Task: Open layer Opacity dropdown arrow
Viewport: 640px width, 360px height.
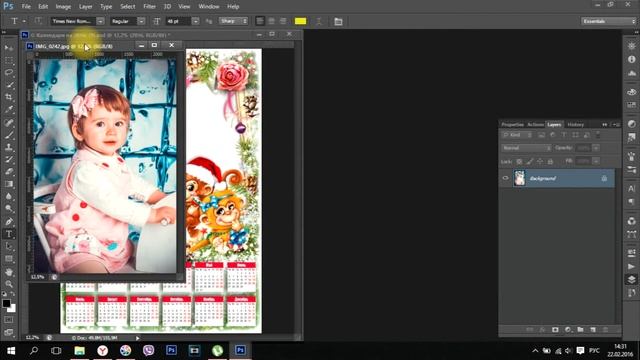Action: coord(596,148)
